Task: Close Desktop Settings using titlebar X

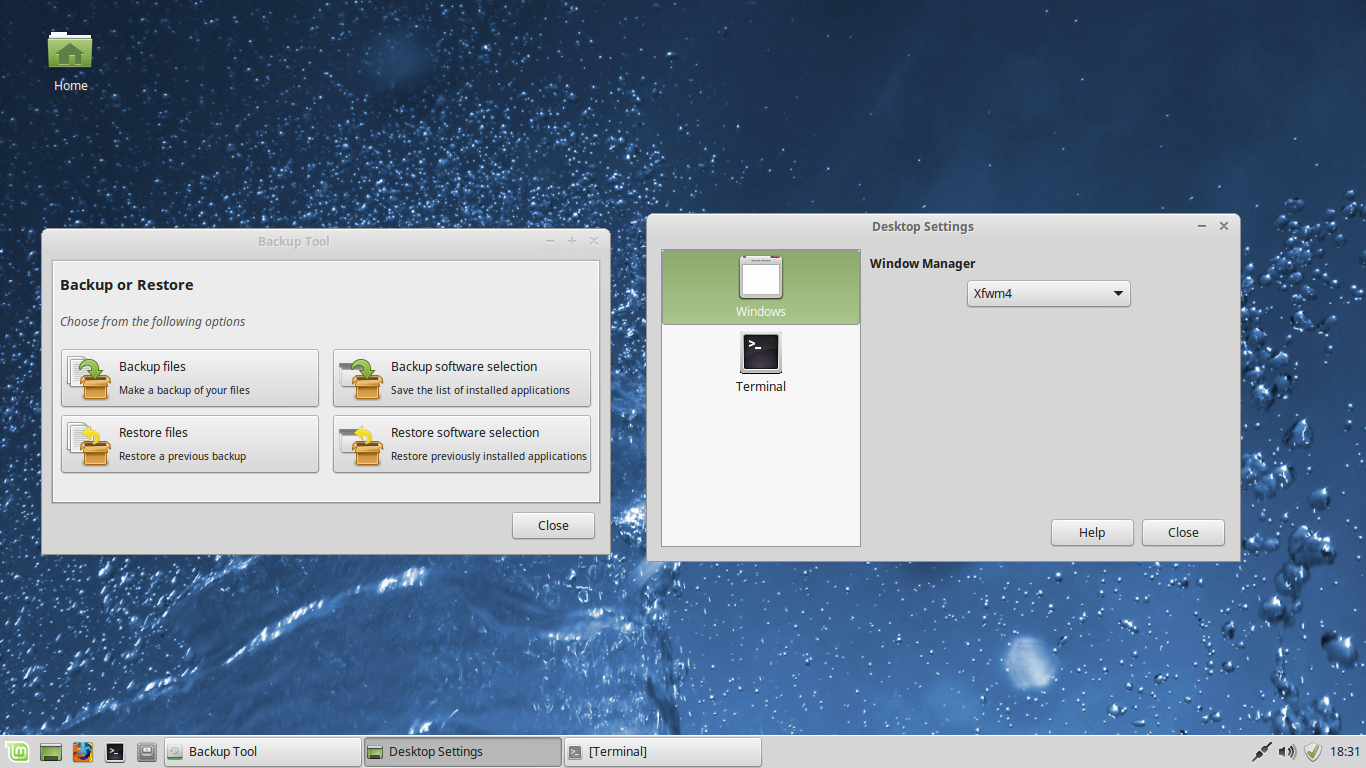Action: [1223, 227]
